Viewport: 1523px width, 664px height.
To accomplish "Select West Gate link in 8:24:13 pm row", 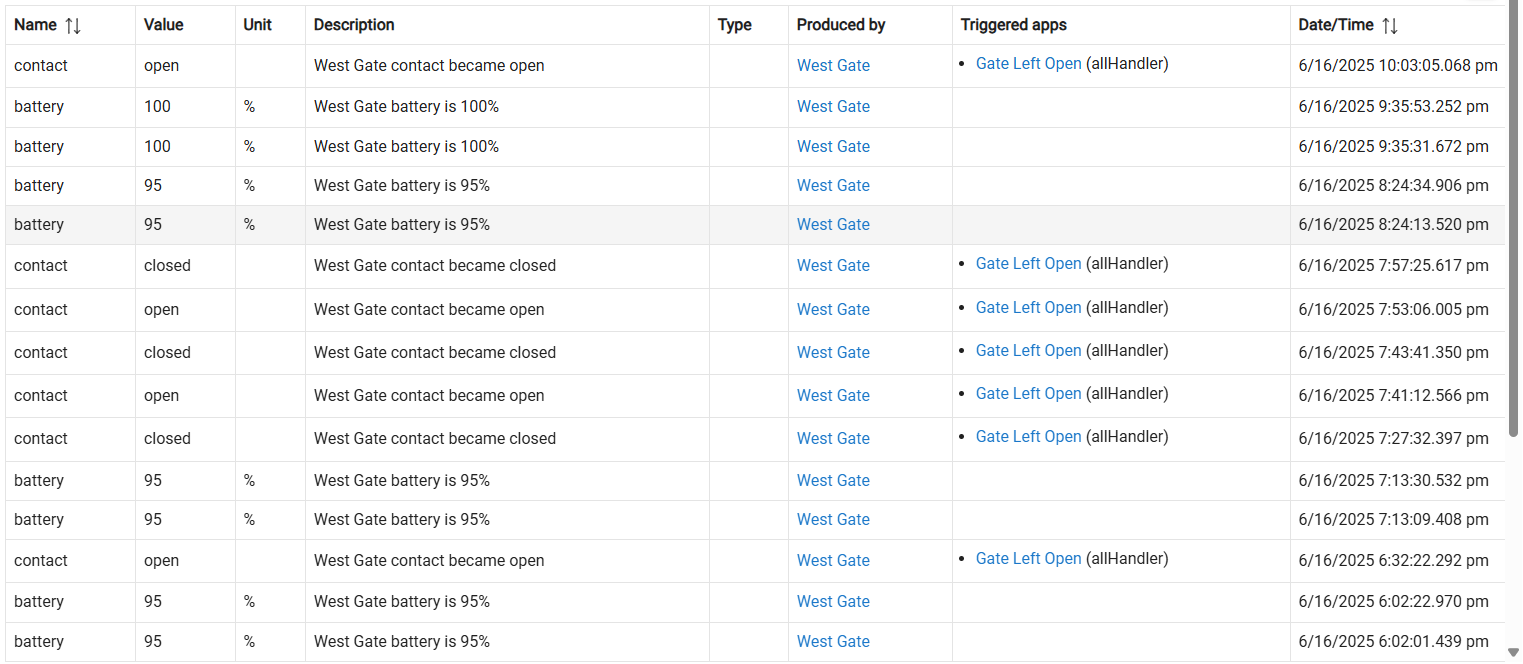I will pyautogui.click(x=833, y=225).
